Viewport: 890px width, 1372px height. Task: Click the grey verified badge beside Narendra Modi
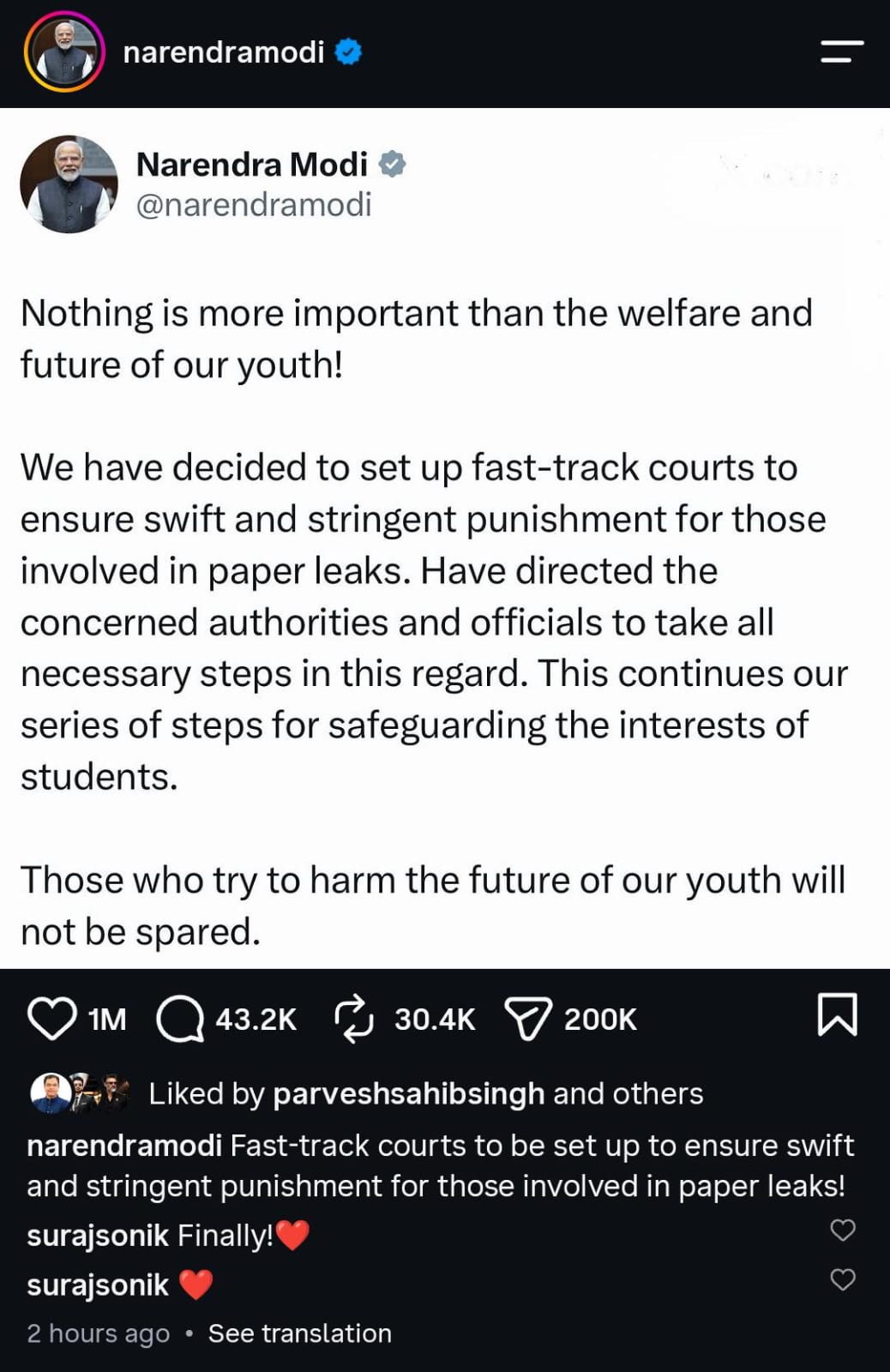click(392, 163)
